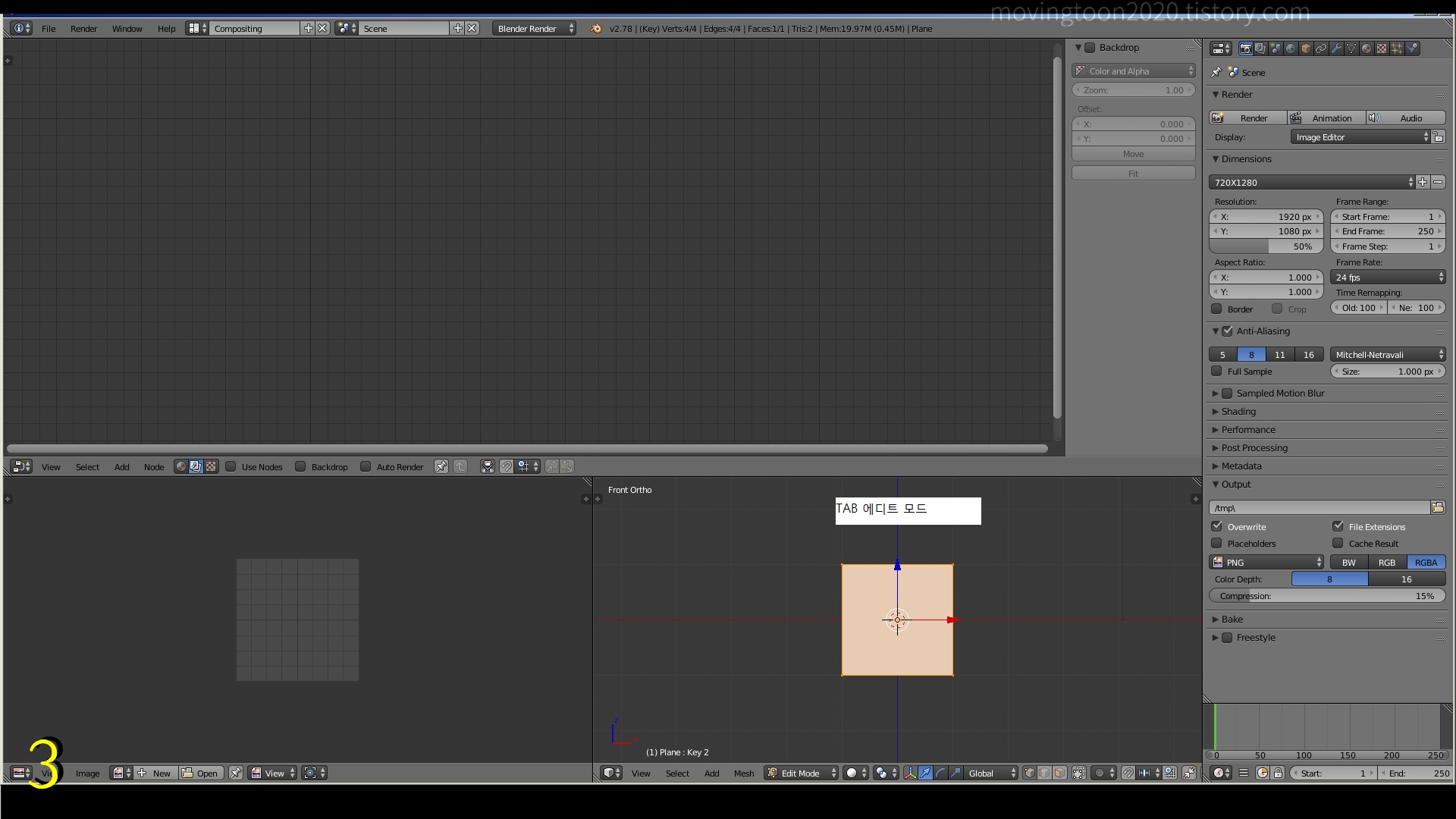
Task: Select texture node tree type icon
Action: (211, 466)
